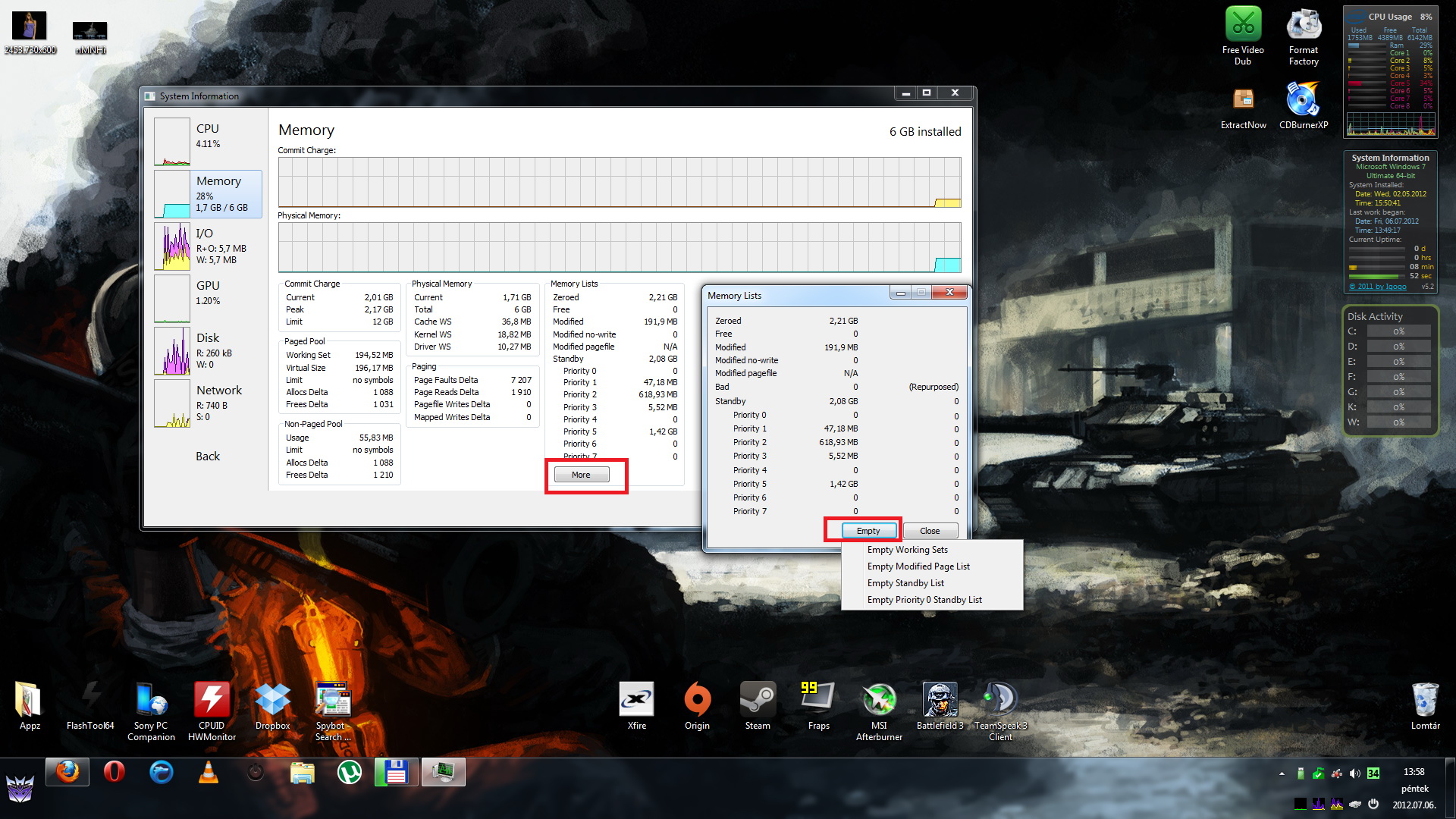1456x819 pixels.
Task: Click the Physical Memory graph
Action: [x=620, y=247]
